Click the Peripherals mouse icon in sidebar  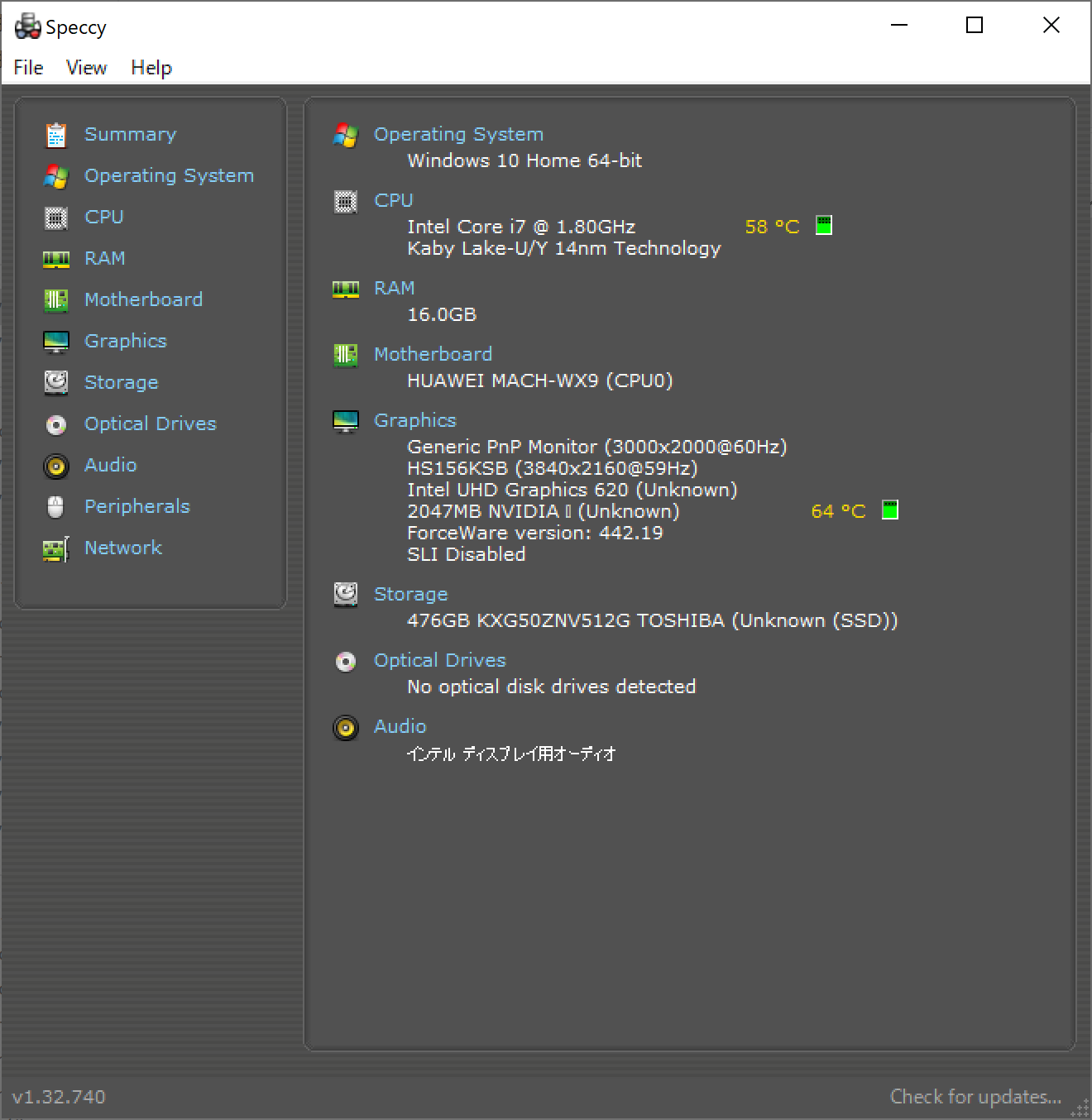(x=55, y=506)
